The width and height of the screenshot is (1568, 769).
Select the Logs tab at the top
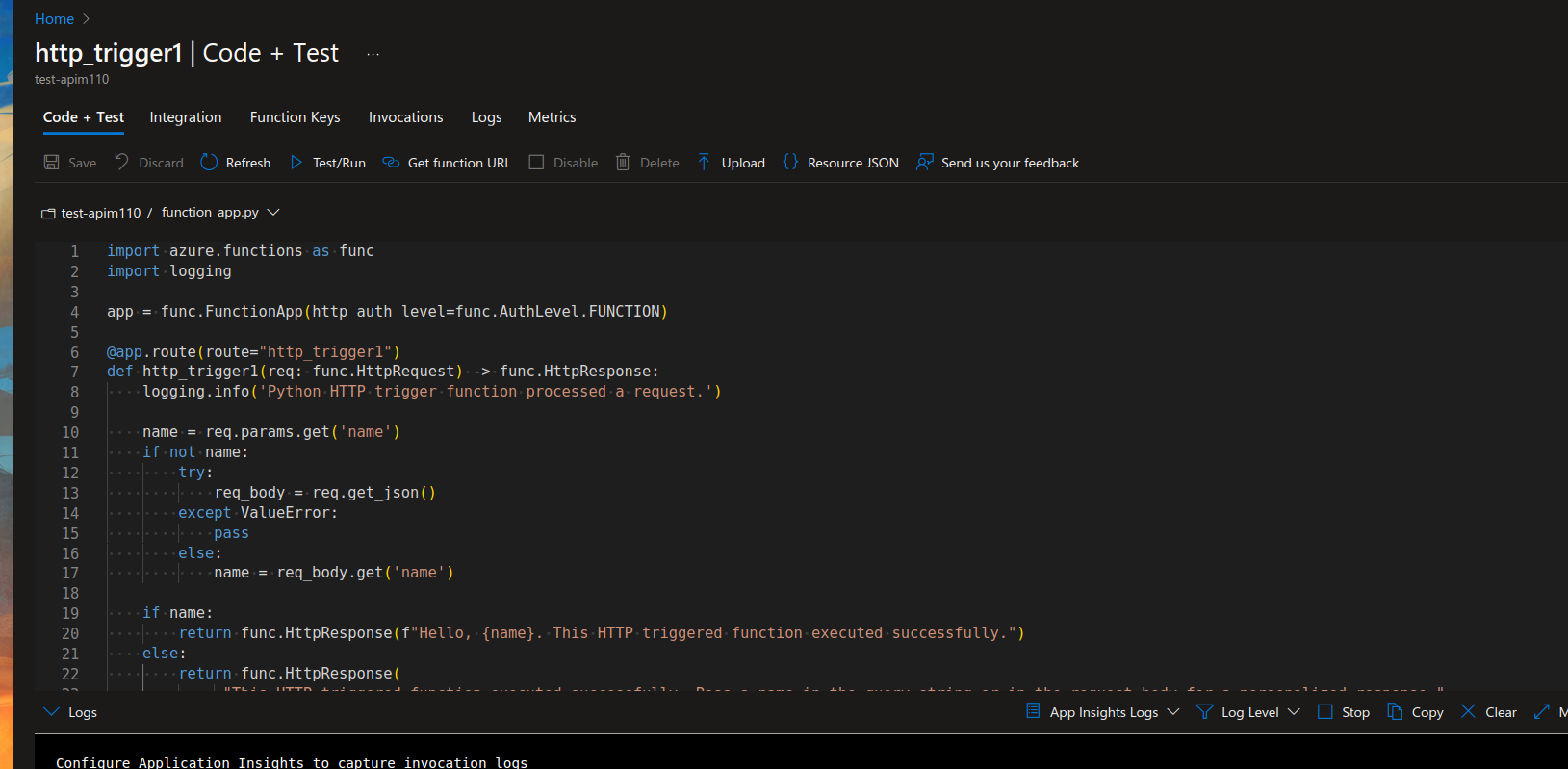486,117
